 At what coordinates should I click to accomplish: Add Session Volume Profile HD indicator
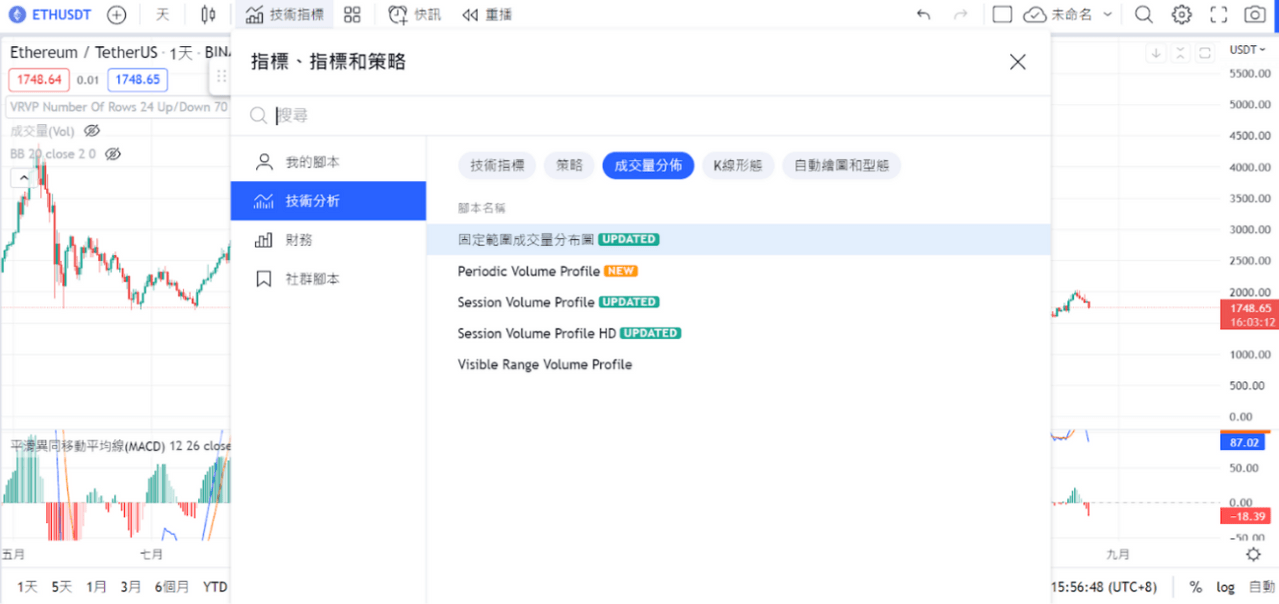[738, 333]
